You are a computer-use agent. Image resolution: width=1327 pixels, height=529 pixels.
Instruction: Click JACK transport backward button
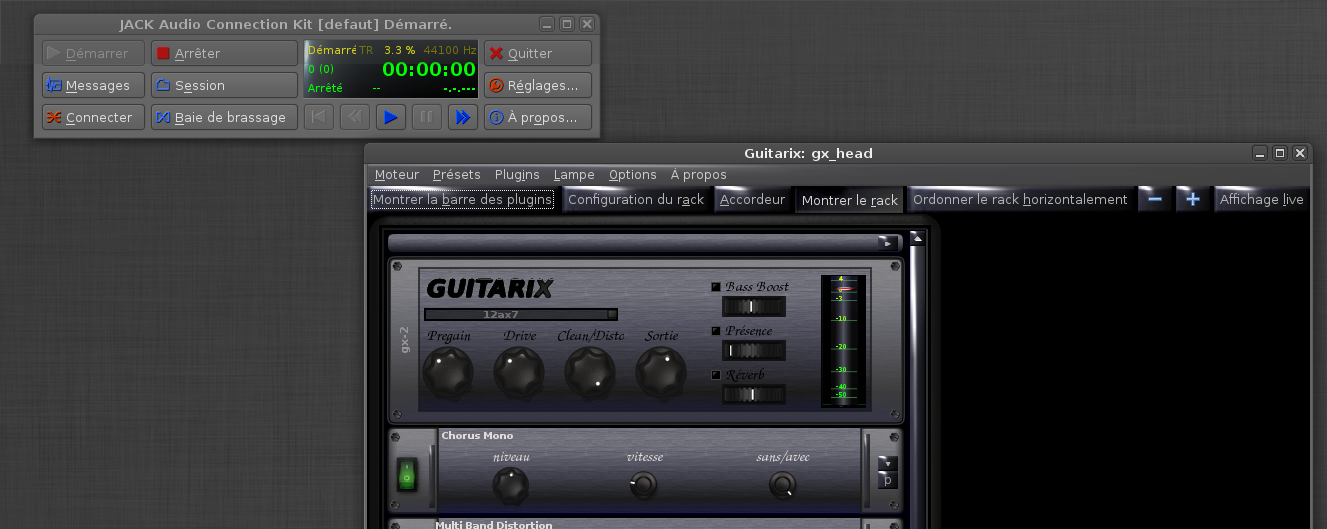coord(354,117)
